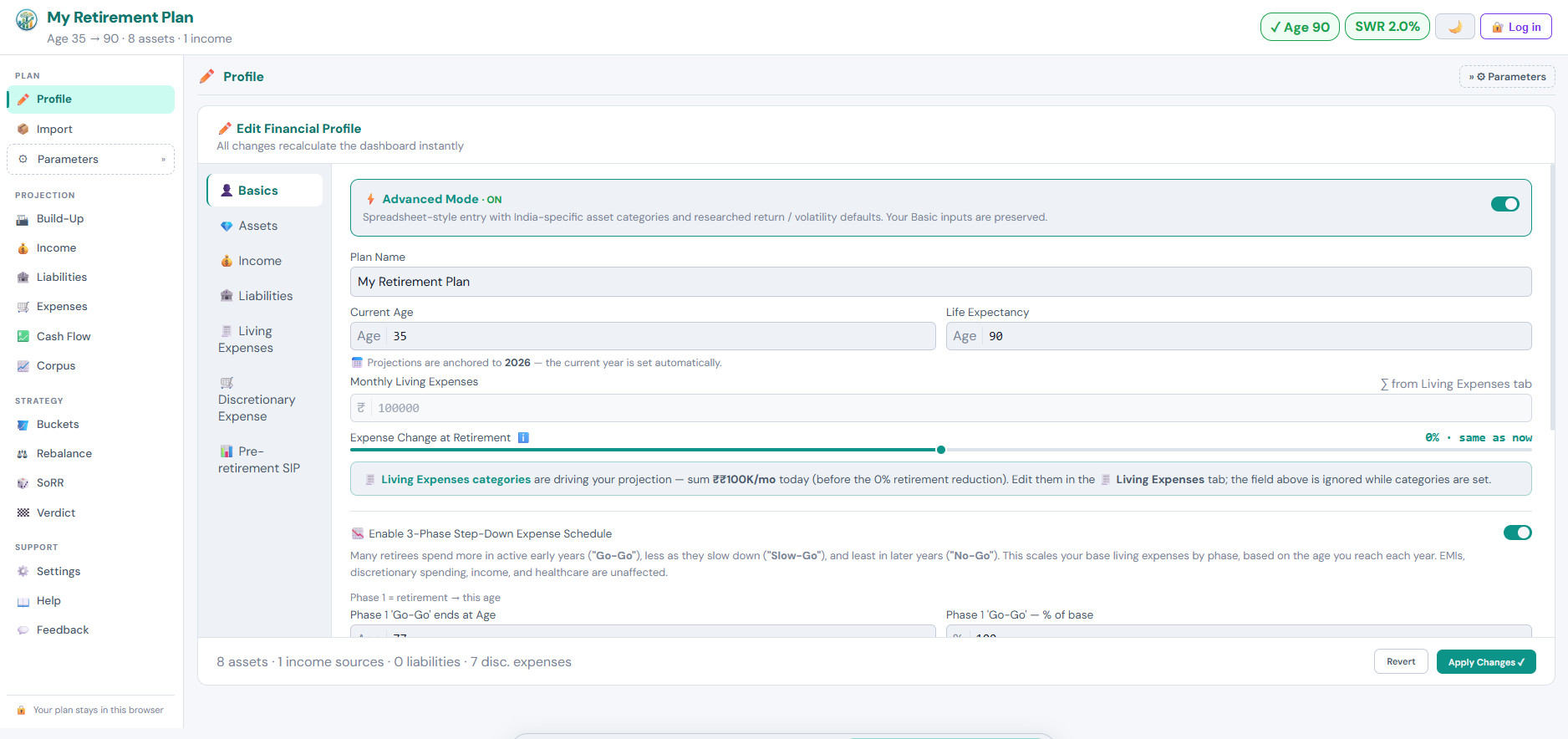Click the Cash Flow chart icon
This screenshot has height=739, width=1568.
point(23,337)
